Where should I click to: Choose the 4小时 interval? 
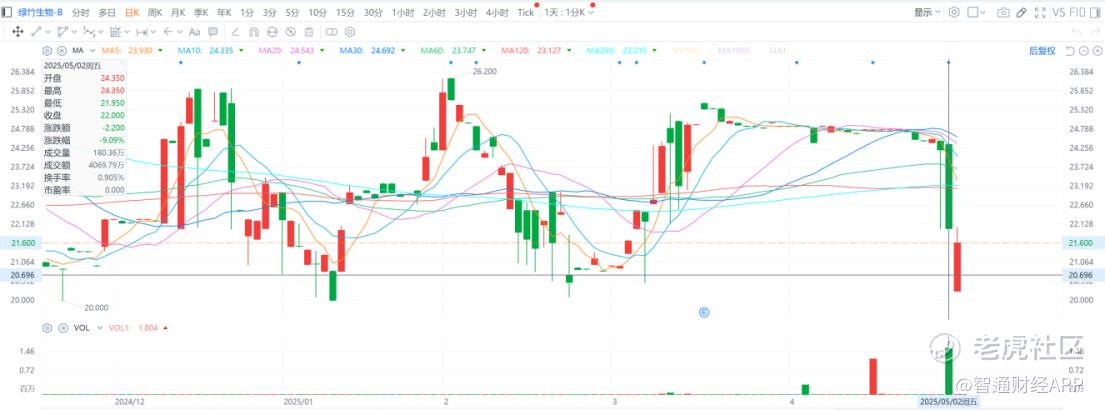point(498,13)
